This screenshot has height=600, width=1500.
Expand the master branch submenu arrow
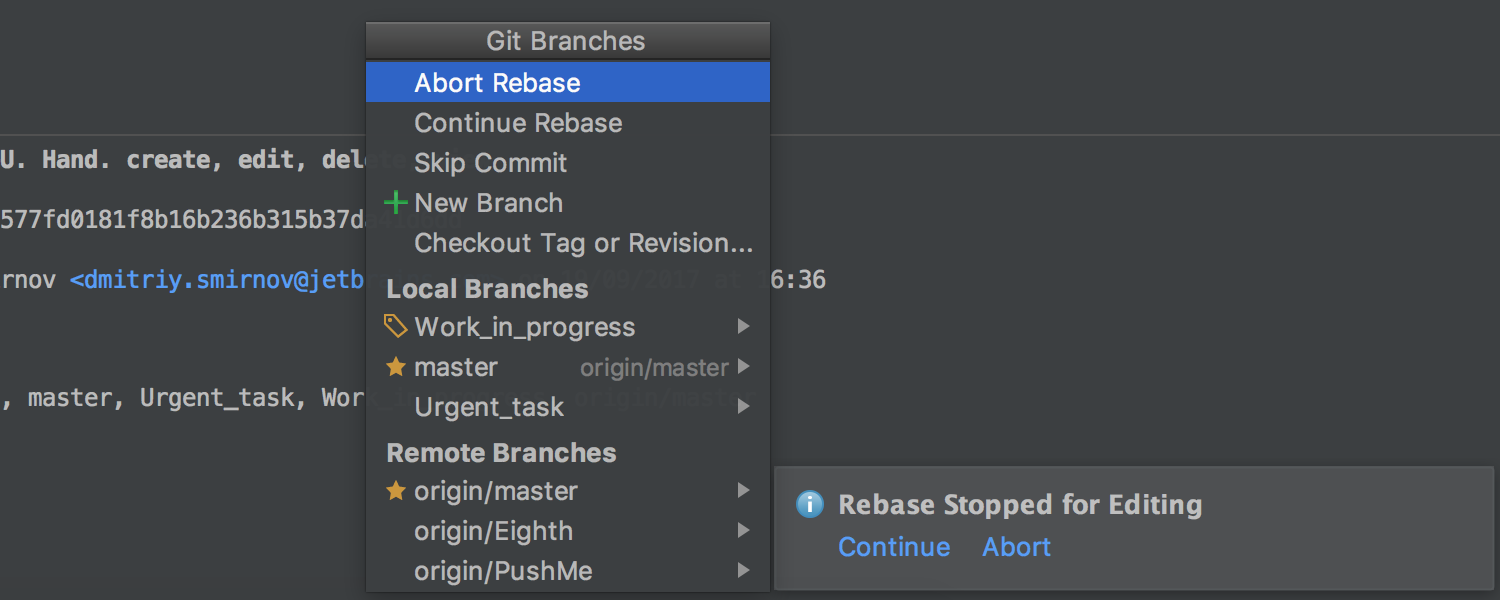coord(743,367)
